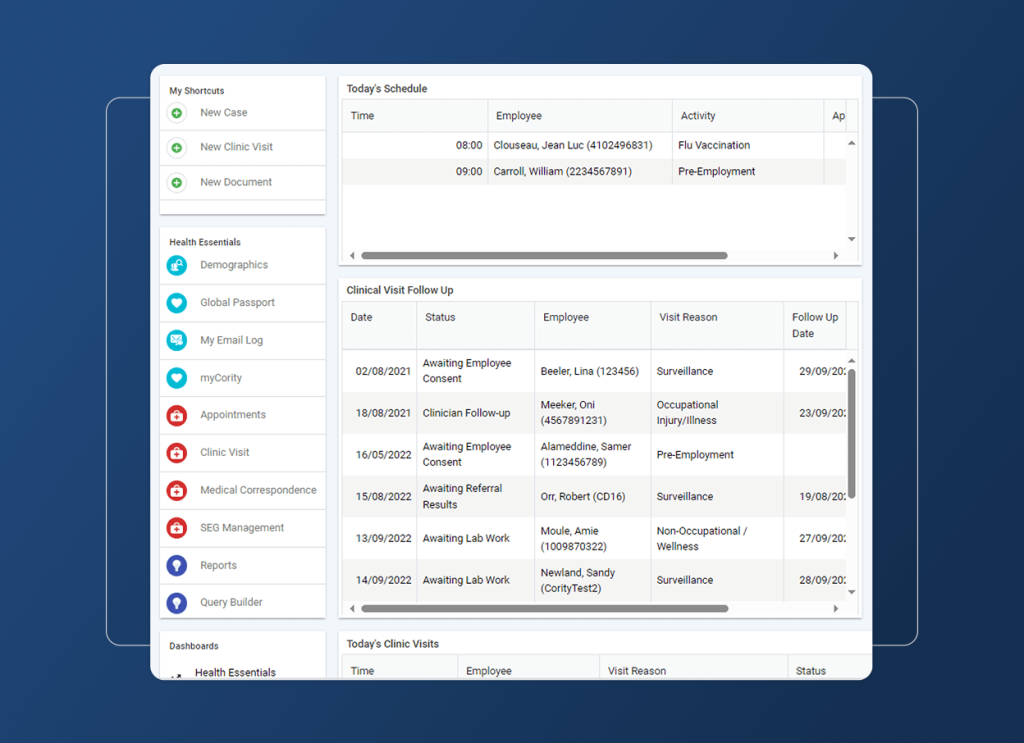Click the green plus beside New Clinic Visit

(x=177, y=147)
